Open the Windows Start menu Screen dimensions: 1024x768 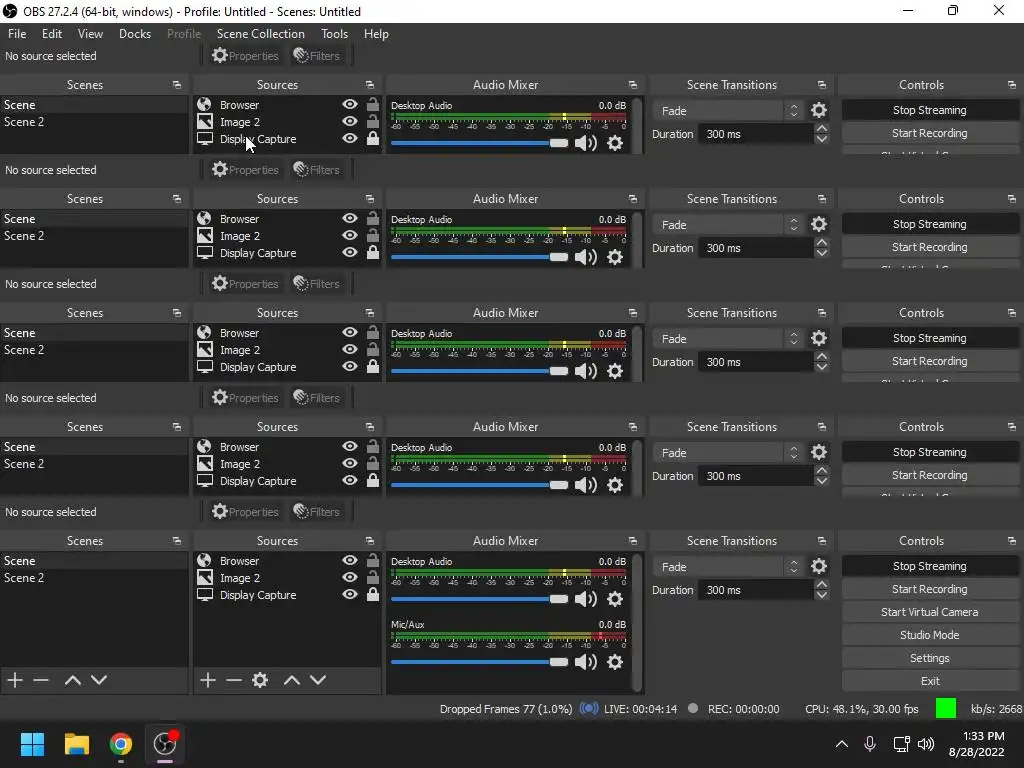(x=32, y=744)
